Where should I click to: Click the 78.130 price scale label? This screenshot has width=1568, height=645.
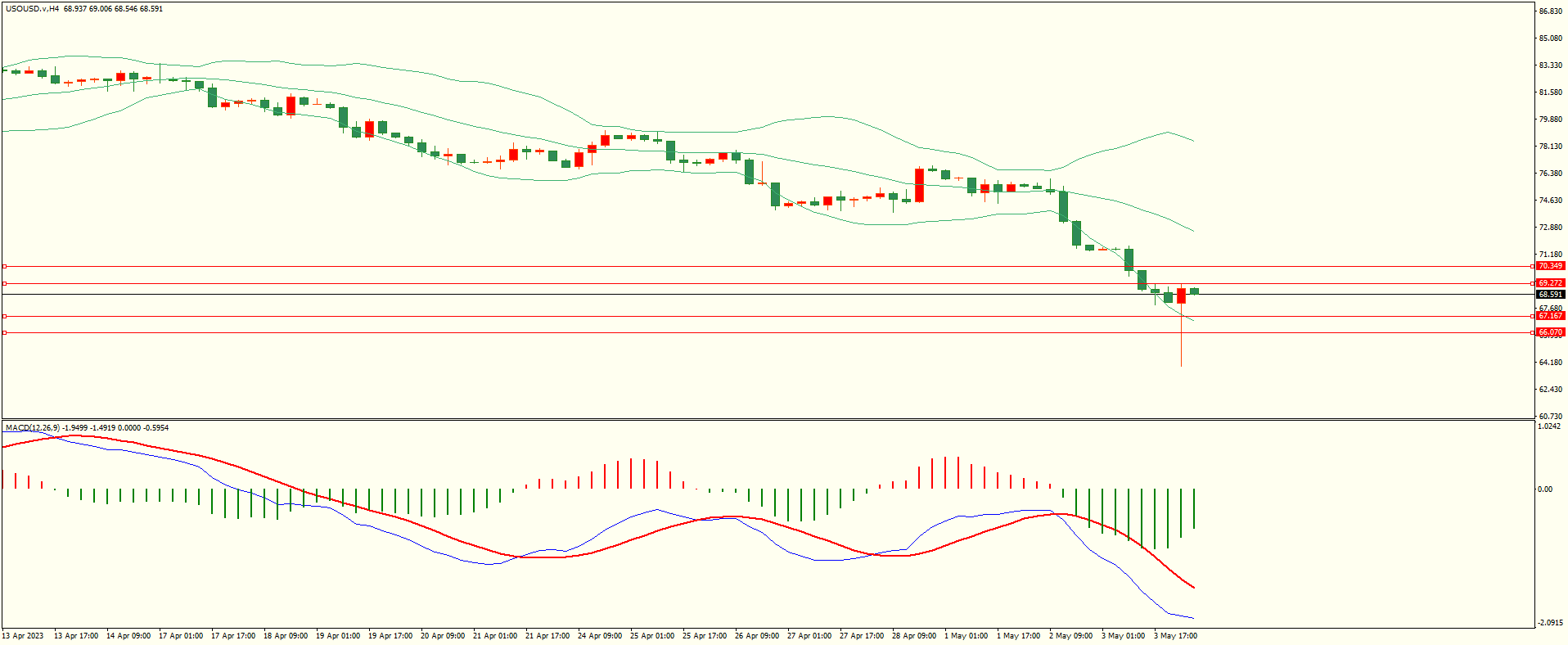[1551, 147]
